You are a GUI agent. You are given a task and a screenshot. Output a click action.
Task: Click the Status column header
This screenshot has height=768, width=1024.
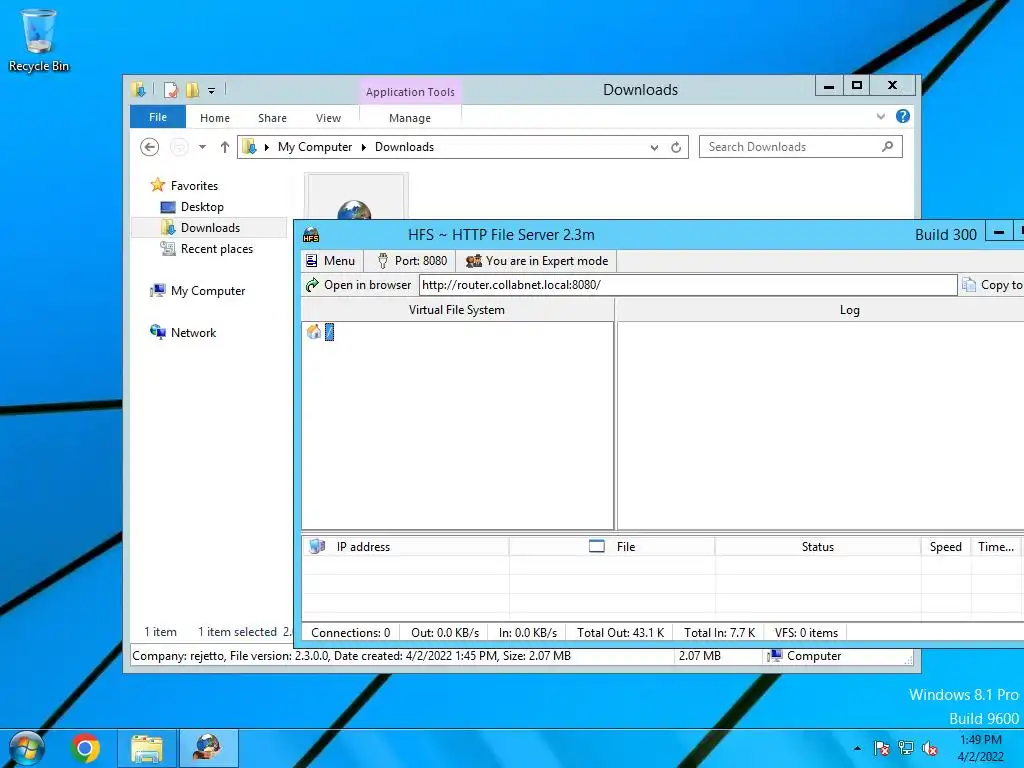(818, 547)
